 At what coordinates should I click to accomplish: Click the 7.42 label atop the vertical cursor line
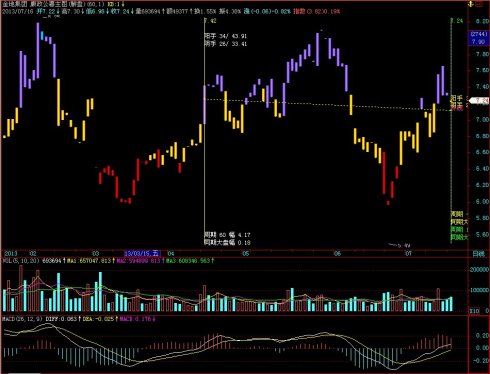210,21
